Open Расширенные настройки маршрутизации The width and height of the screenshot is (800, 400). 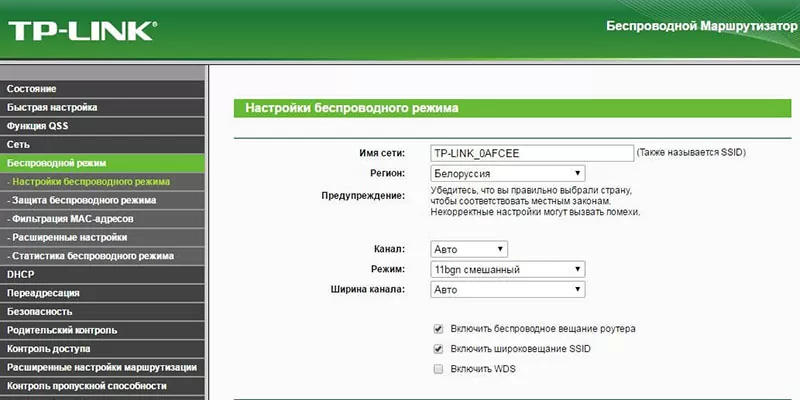tap(102, 367)
